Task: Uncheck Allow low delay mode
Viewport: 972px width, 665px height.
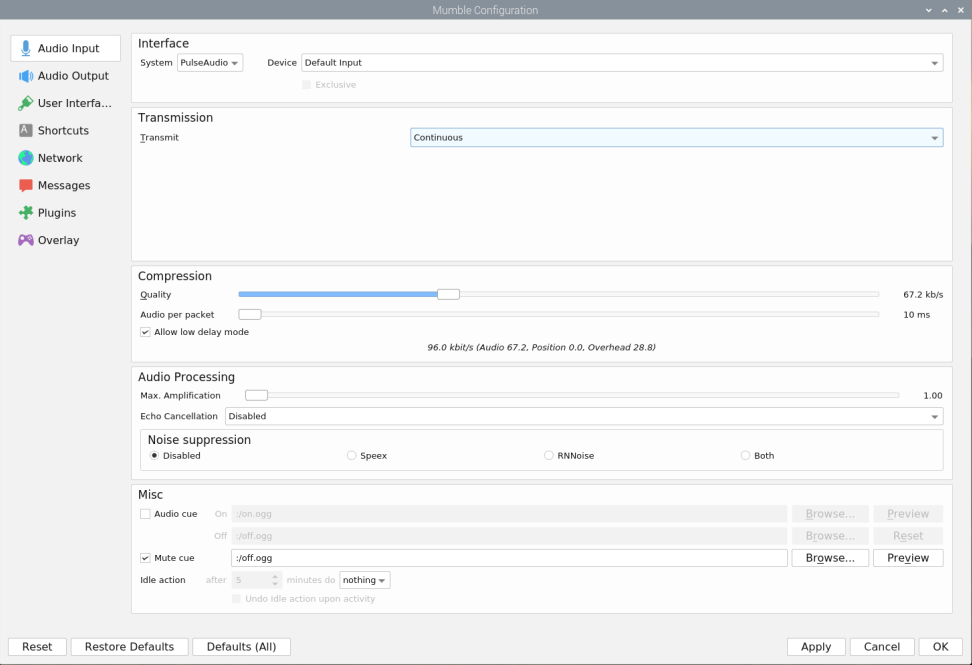Action: pyautogui.click(x=146, y=332)
